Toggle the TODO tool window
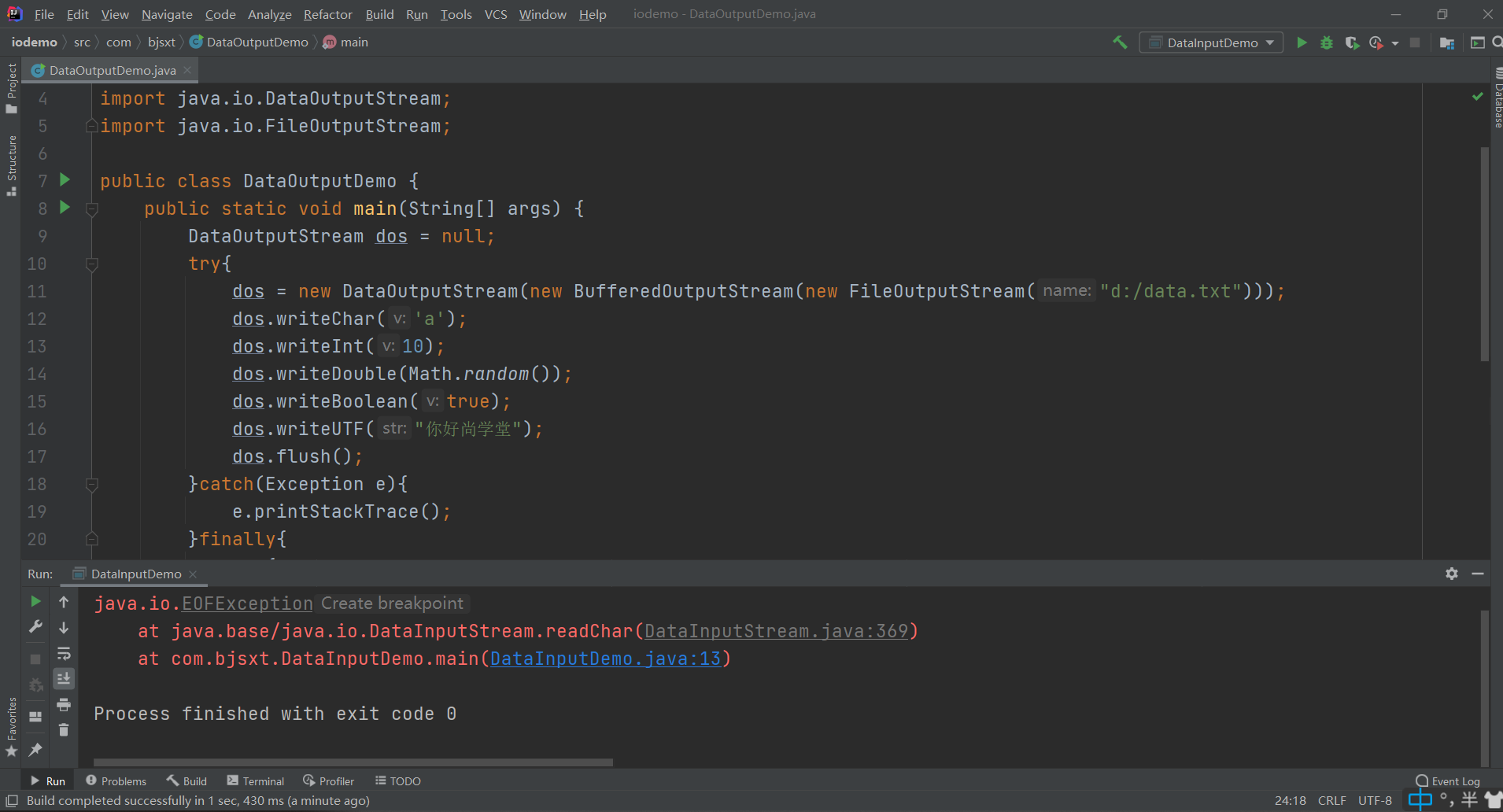This screenshot has width=1503, height=812. coord(397,781)
